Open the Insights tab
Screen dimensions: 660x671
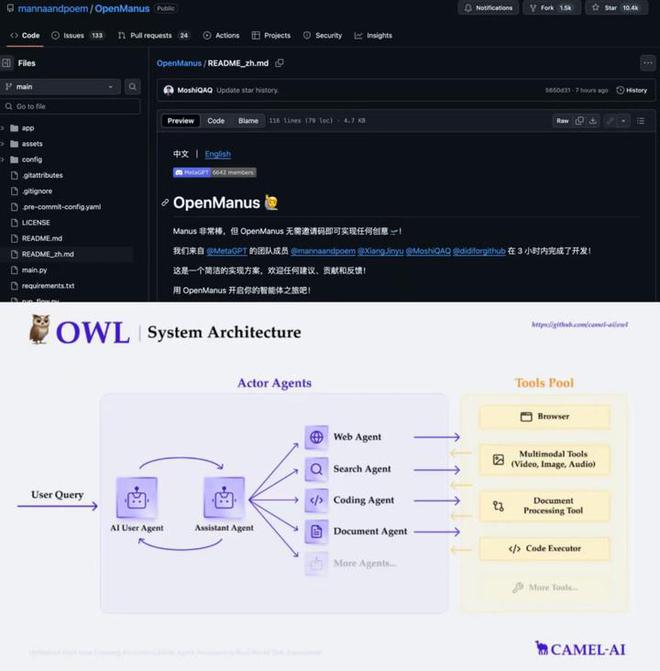[373, 36]
